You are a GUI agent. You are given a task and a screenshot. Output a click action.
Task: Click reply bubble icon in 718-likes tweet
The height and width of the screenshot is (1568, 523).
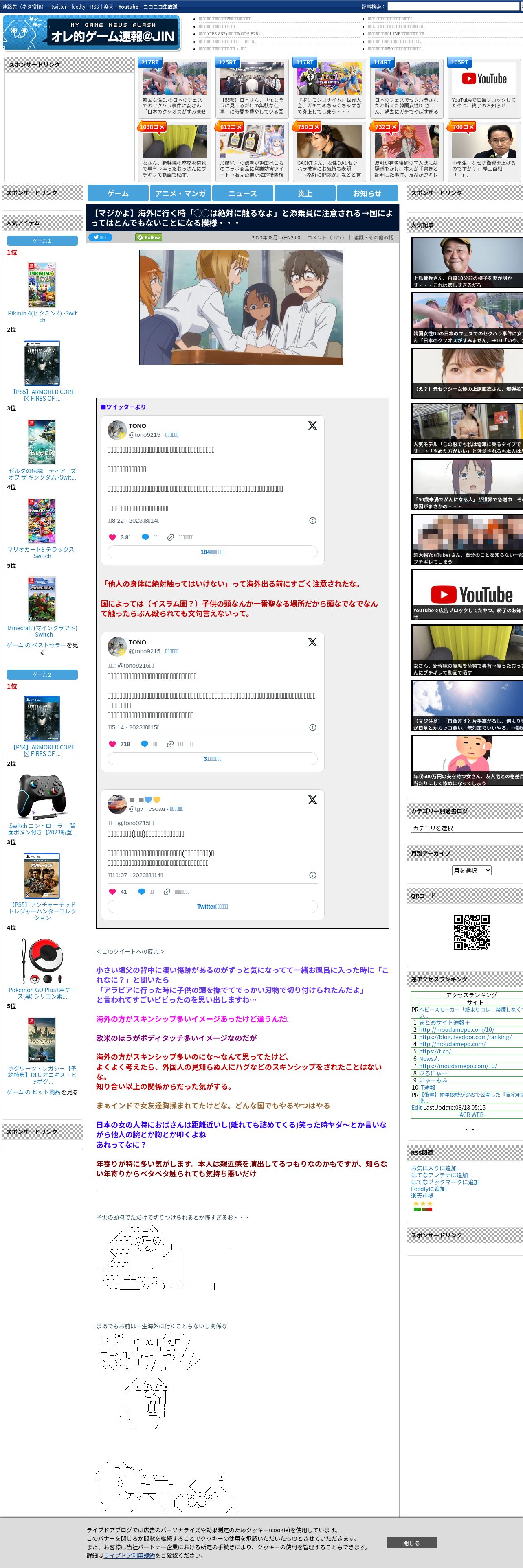(144, 744)
